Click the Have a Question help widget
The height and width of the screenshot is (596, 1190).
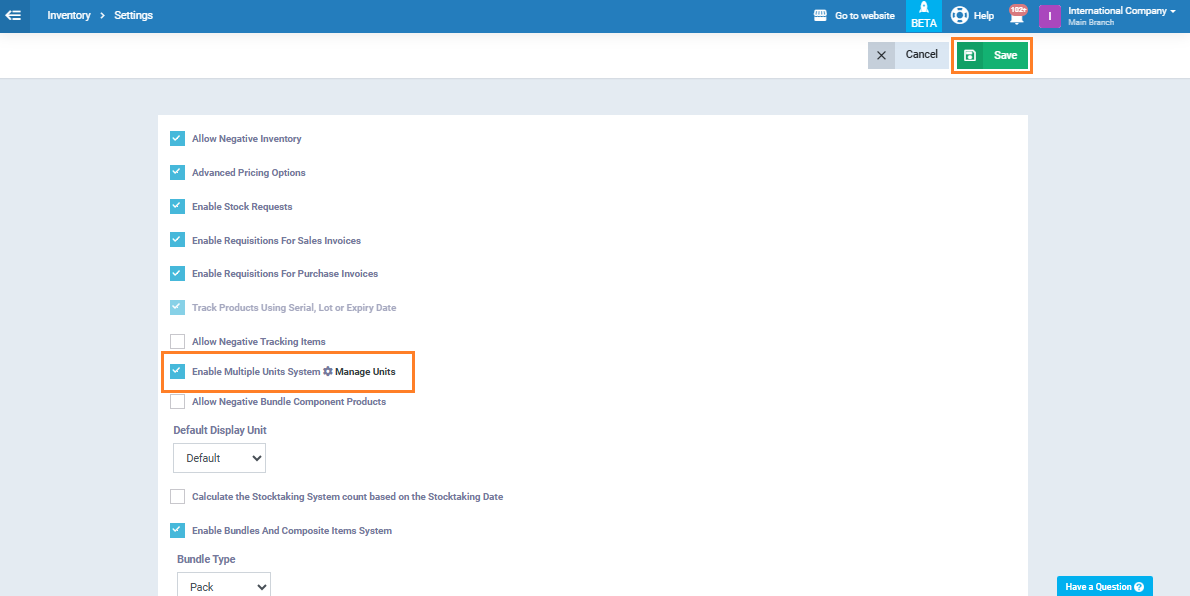point(1104,586)
